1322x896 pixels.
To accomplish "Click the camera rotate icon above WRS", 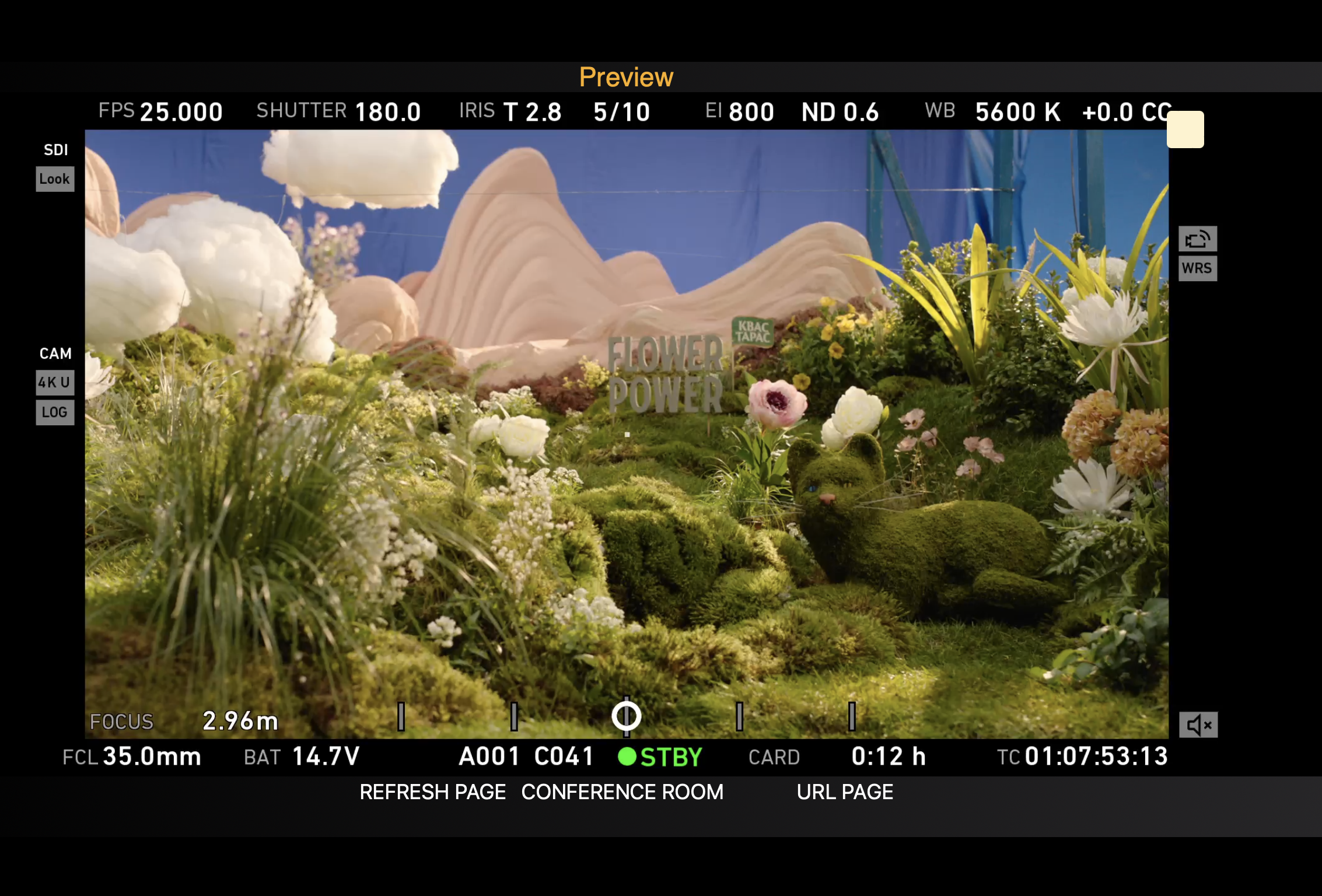I will pos(1197,239).
